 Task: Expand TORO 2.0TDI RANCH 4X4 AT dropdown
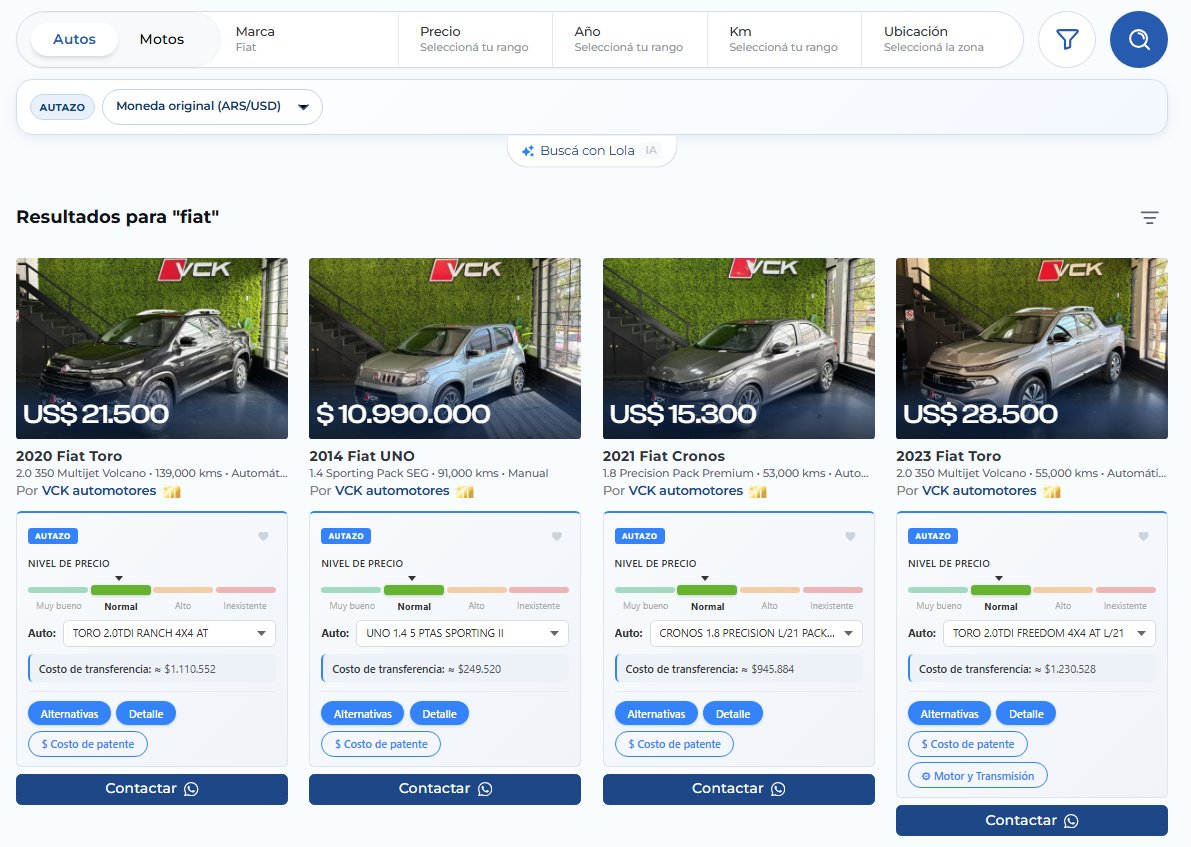(x=169, y=634)
